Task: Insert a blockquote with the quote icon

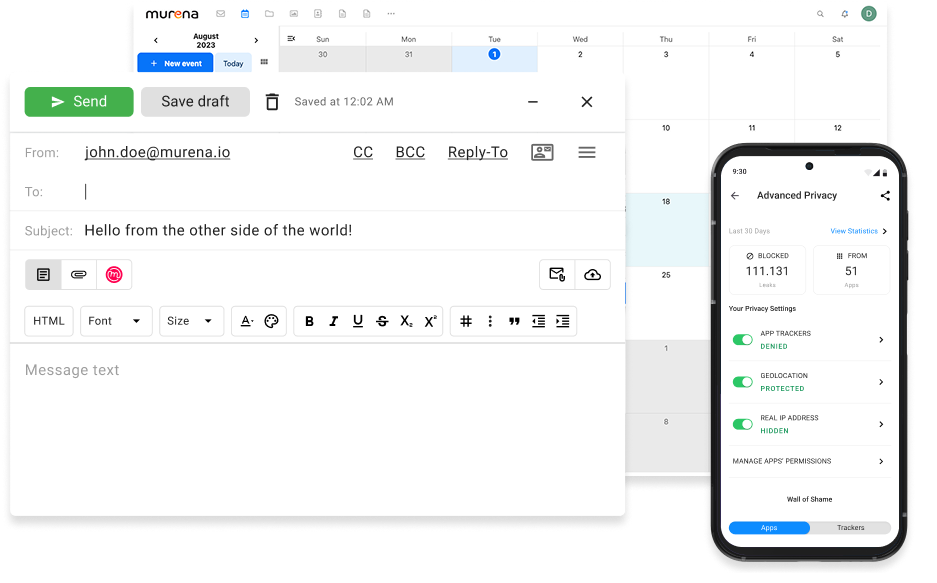Action: pos(514,321)
